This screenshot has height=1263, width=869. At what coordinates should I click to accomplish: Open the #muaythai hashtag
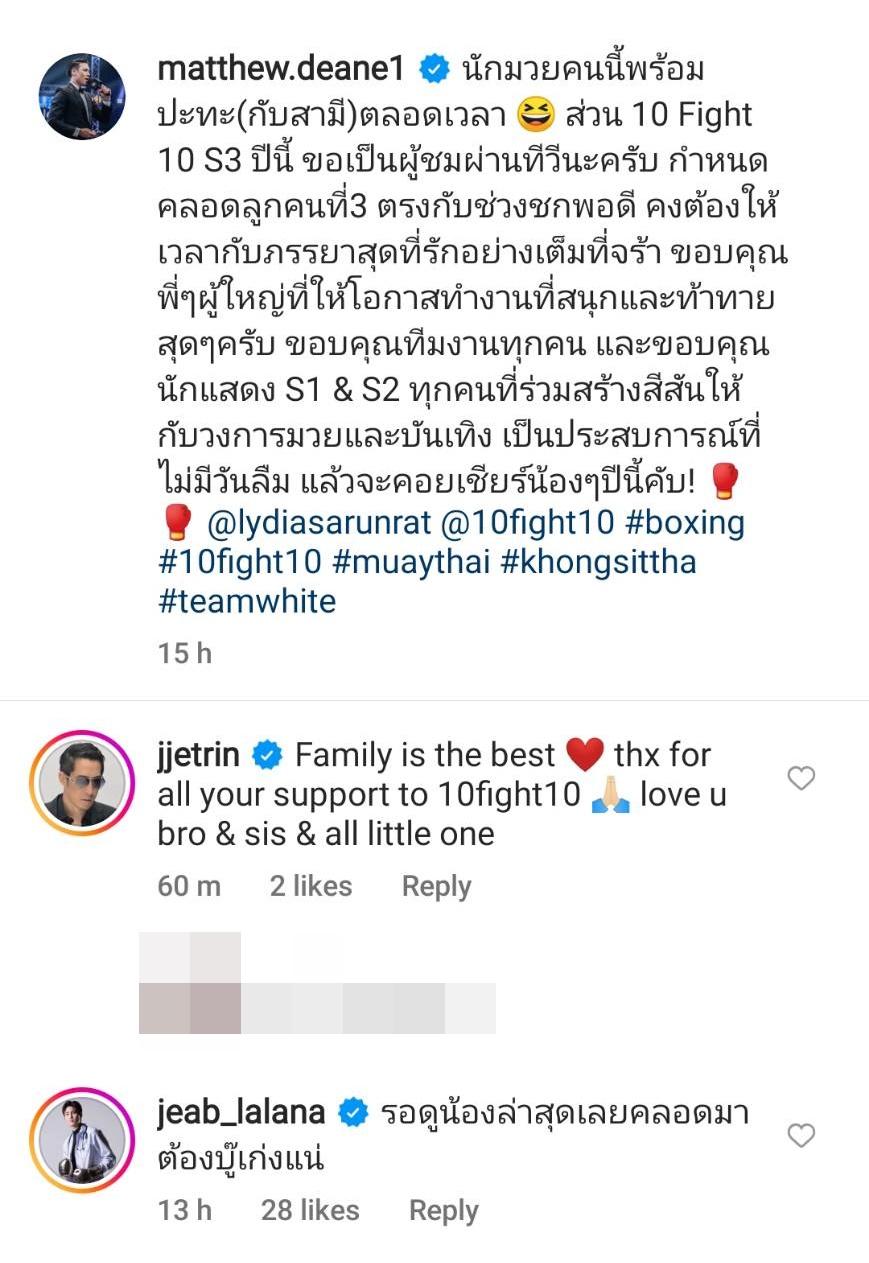pos(410,562)
